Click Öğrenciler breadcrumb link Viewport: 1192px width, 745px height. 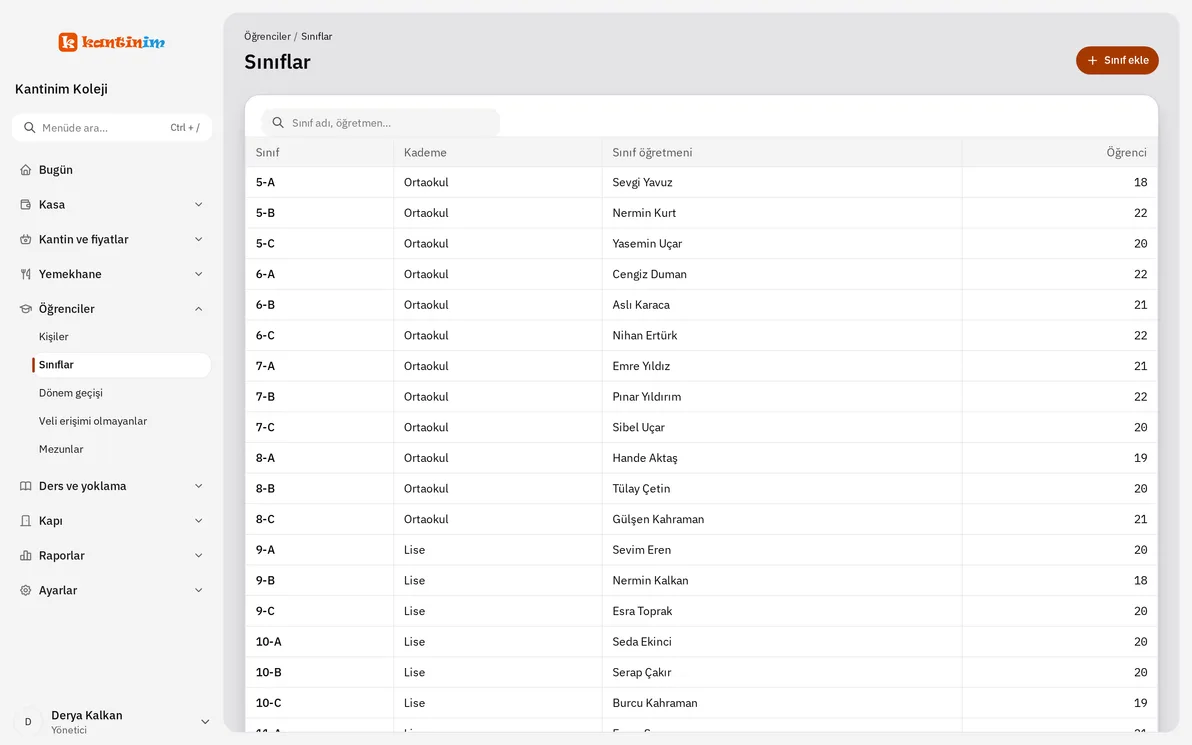coord(267,36)
